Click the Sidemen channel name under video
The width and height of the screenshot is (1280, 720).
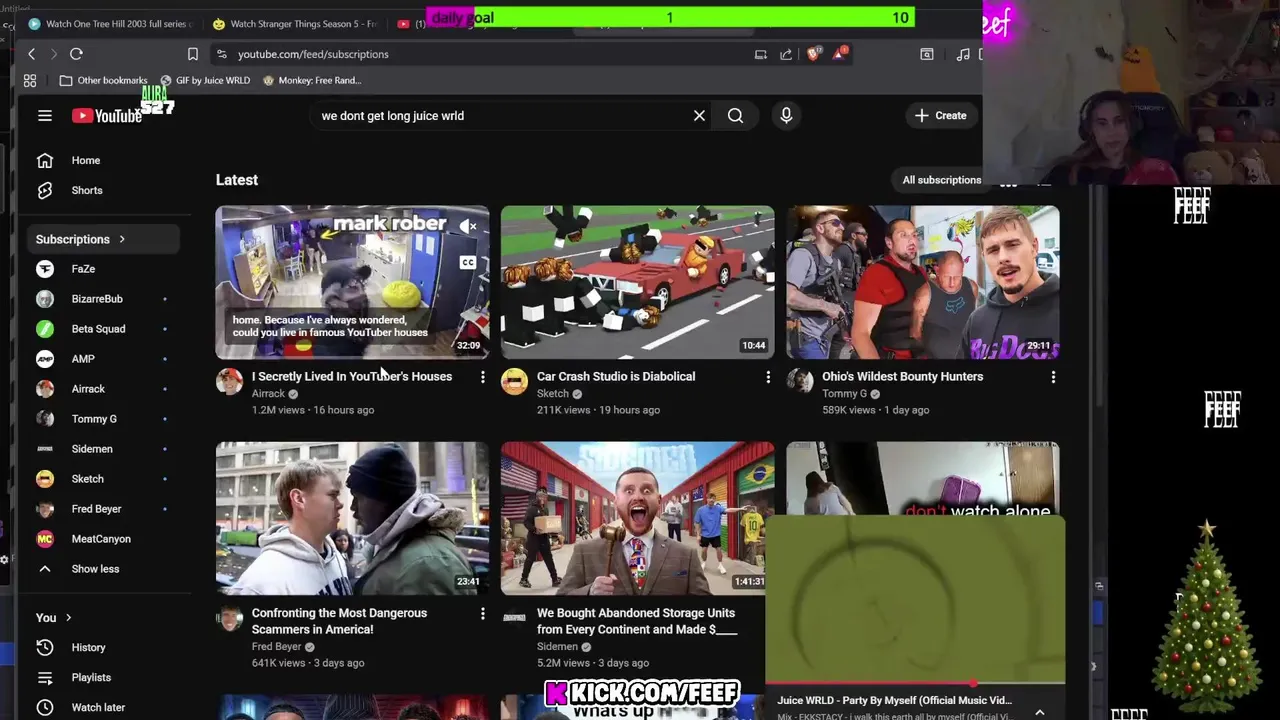point(557,646)
